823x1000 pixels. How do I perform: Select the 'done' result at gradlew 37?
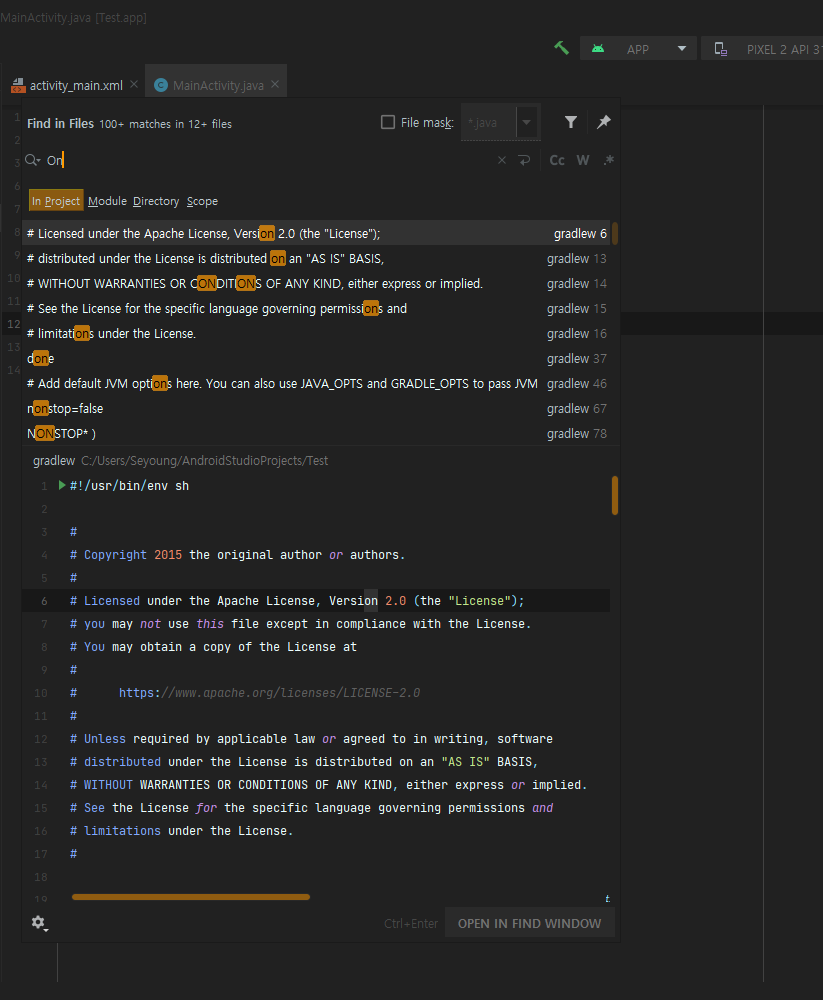tap(316, 358)
